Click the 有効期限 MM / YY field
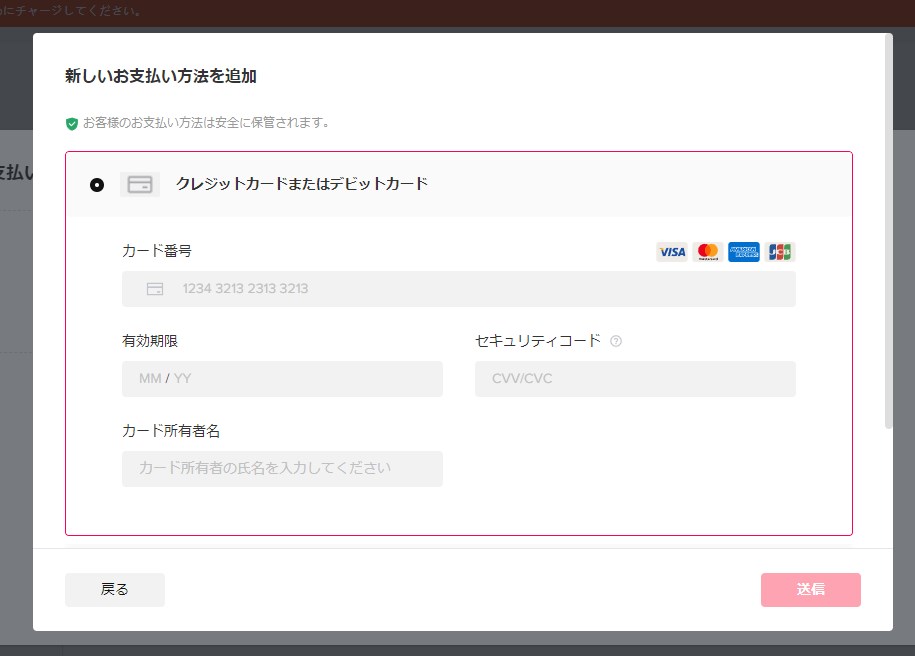915x656 pixels. pos(282,379)
